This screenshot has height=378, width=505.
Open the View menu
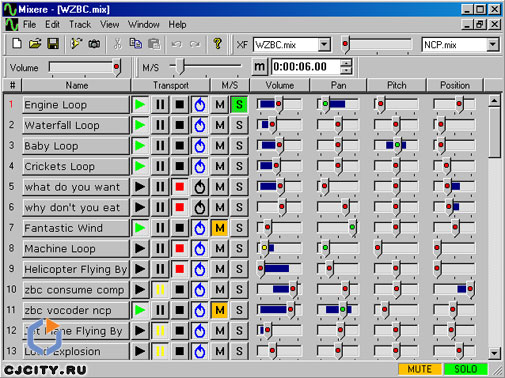[x=110, y=25]
